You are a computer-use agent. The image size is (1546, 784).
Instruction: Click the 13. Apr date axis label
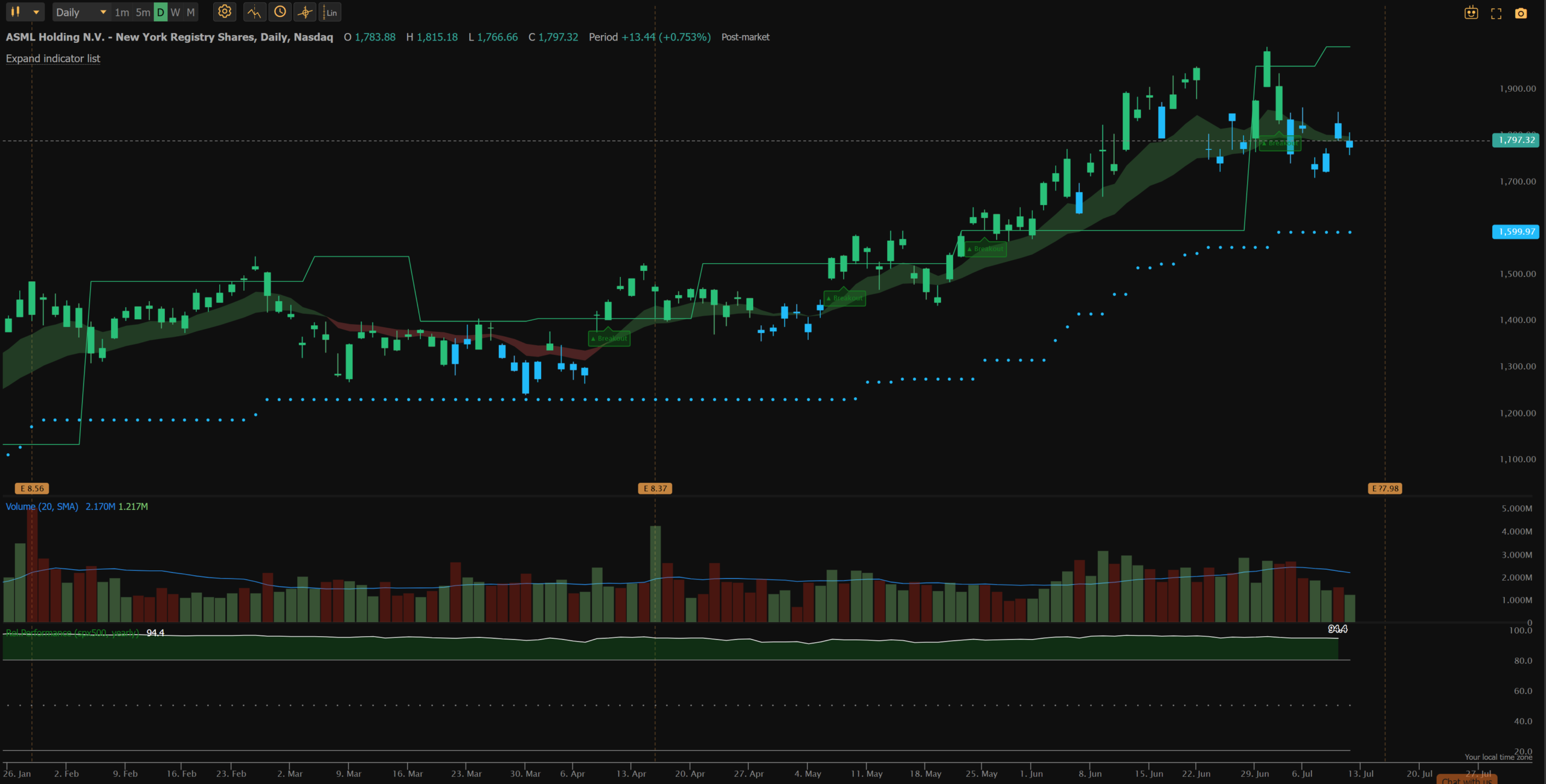click(631, 774)
